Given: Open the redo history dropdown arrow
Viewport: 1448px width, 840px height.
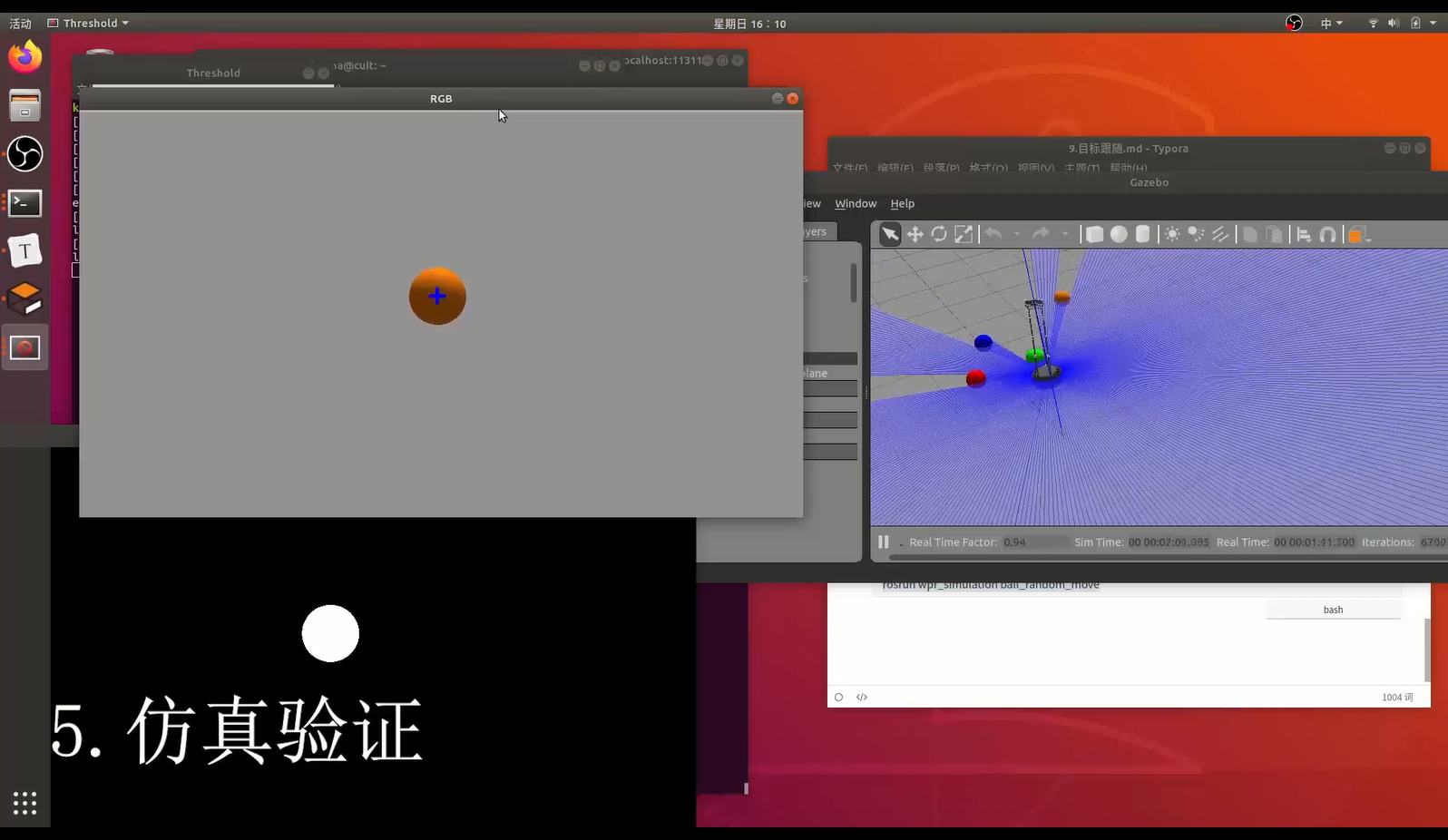Looking at the screenshot, I should (1065, 234).
